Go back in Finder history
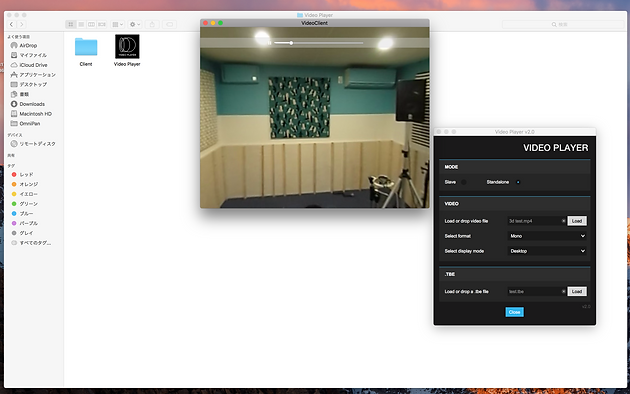 point(12,24)
